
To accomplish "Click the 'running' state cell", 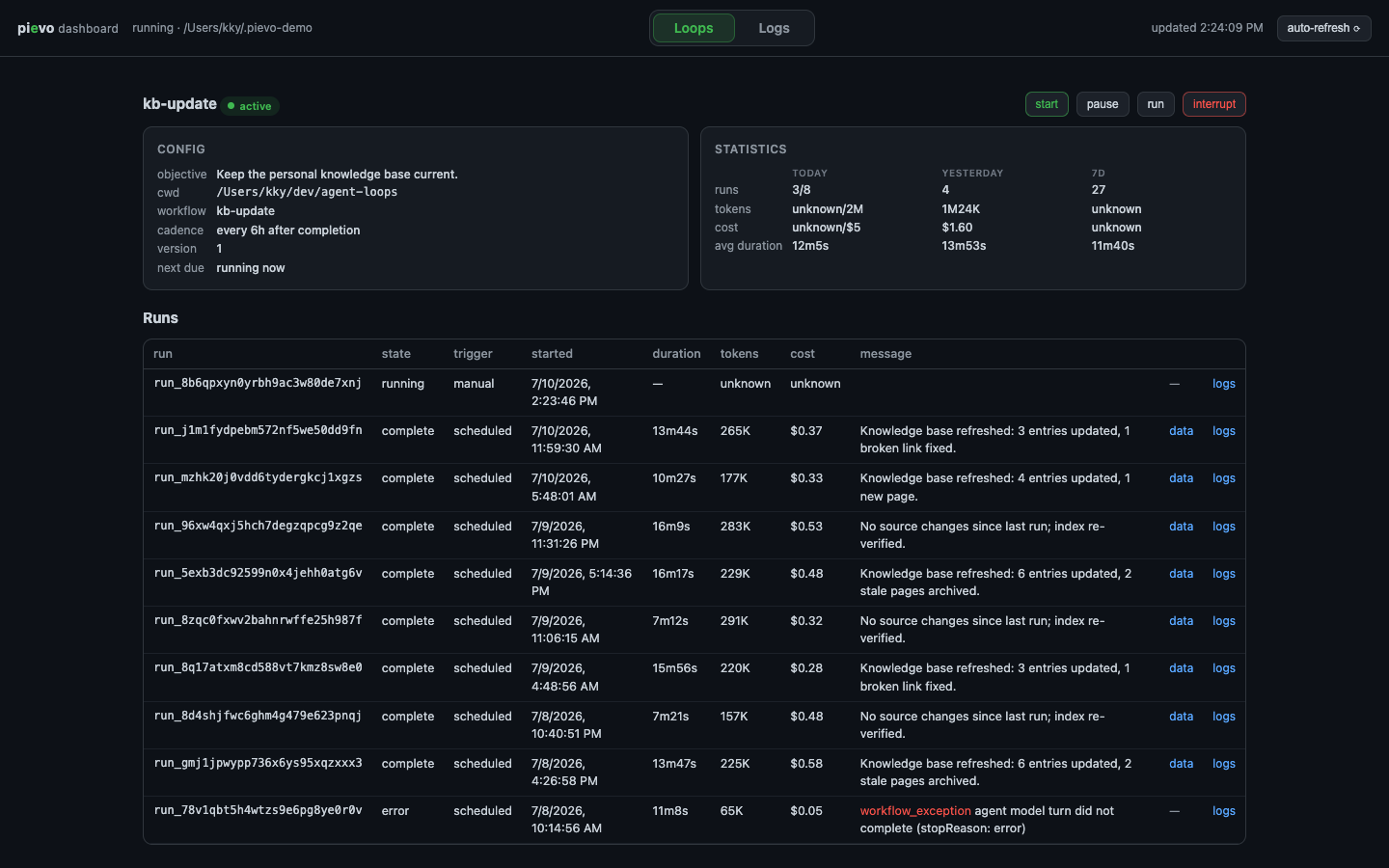I will [x=402, y=384].
